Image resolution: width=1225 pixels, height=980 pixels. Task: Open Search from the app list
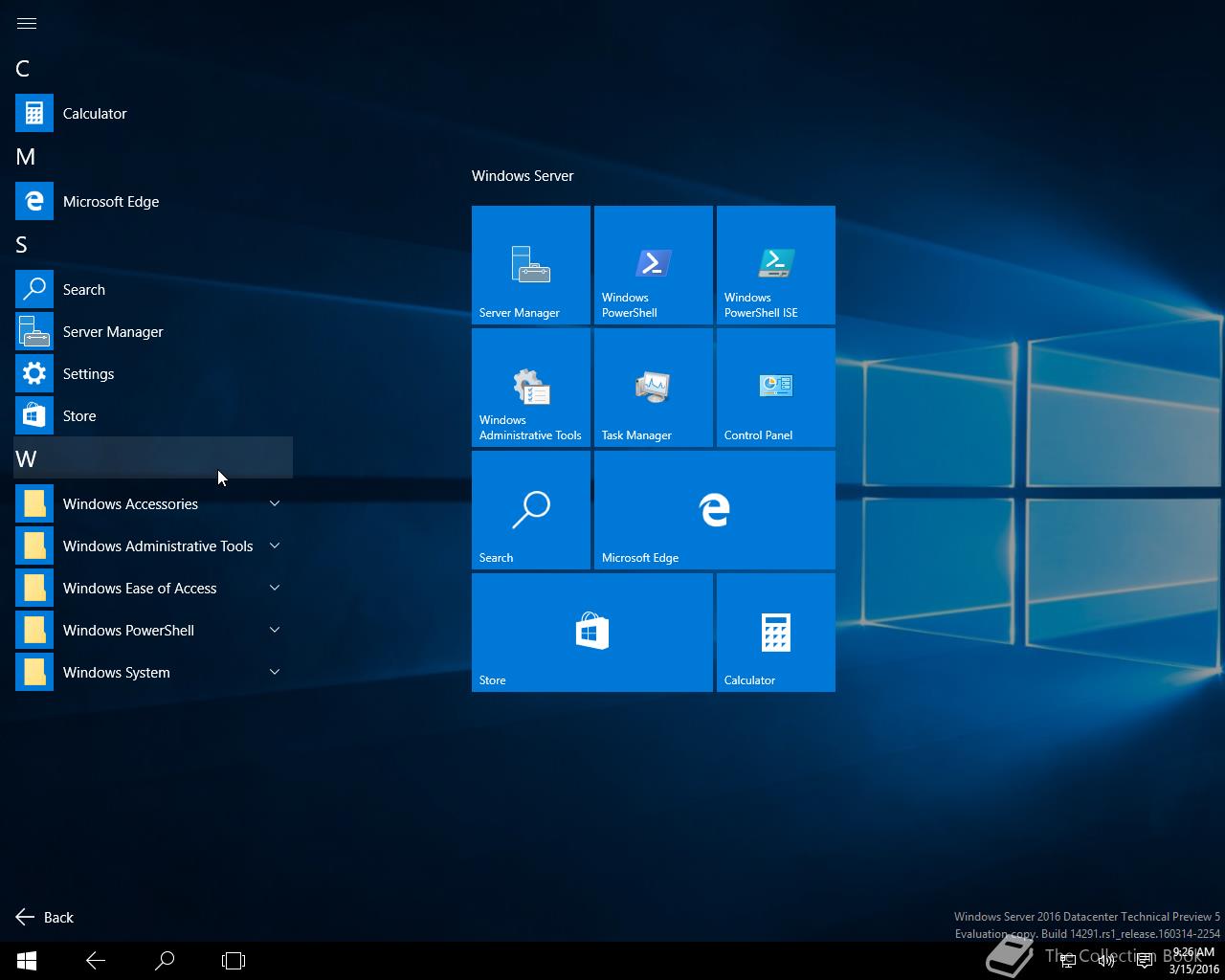[x=153, y=289]
